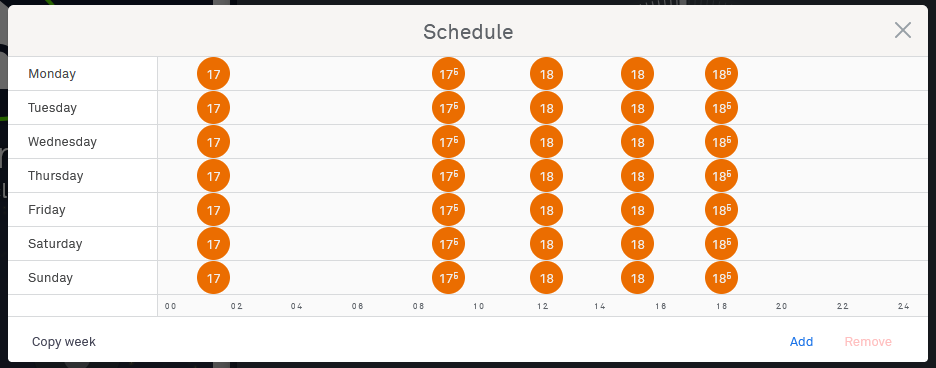Select Sunday's 17.5 setpoint marker
Image resolution: width=936 pixels, height=368 pixels.
tap(448, 278)
